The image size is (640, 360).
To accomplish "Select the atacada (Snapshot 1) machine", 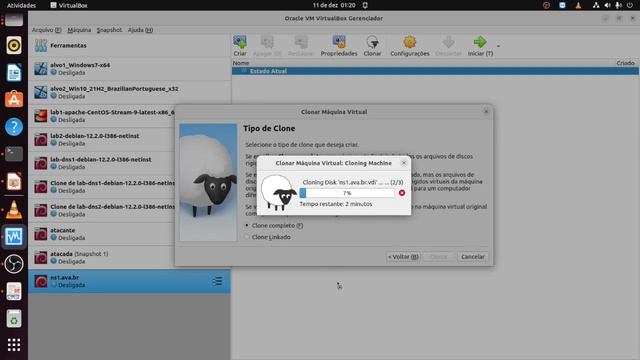I will click(102, 258).
